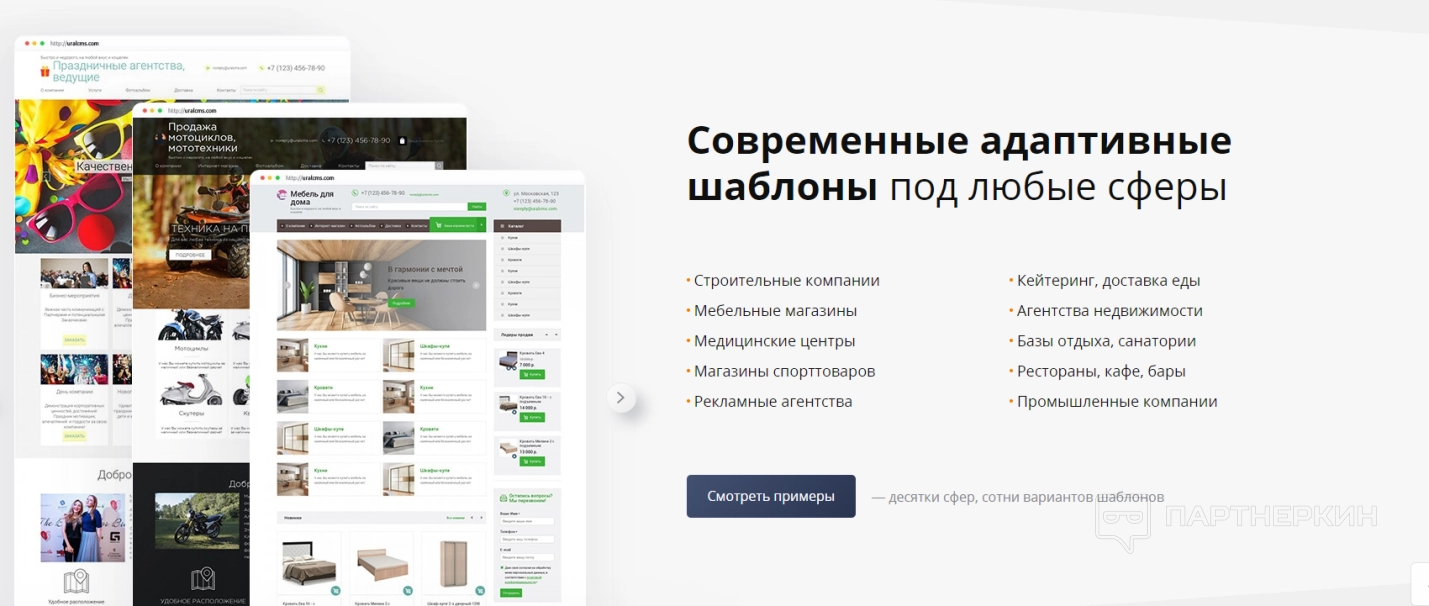The width and height of the screenshot is (1429, 606).
Task: Click the Магазины спорттоваров list item
Action: (784, 371)
